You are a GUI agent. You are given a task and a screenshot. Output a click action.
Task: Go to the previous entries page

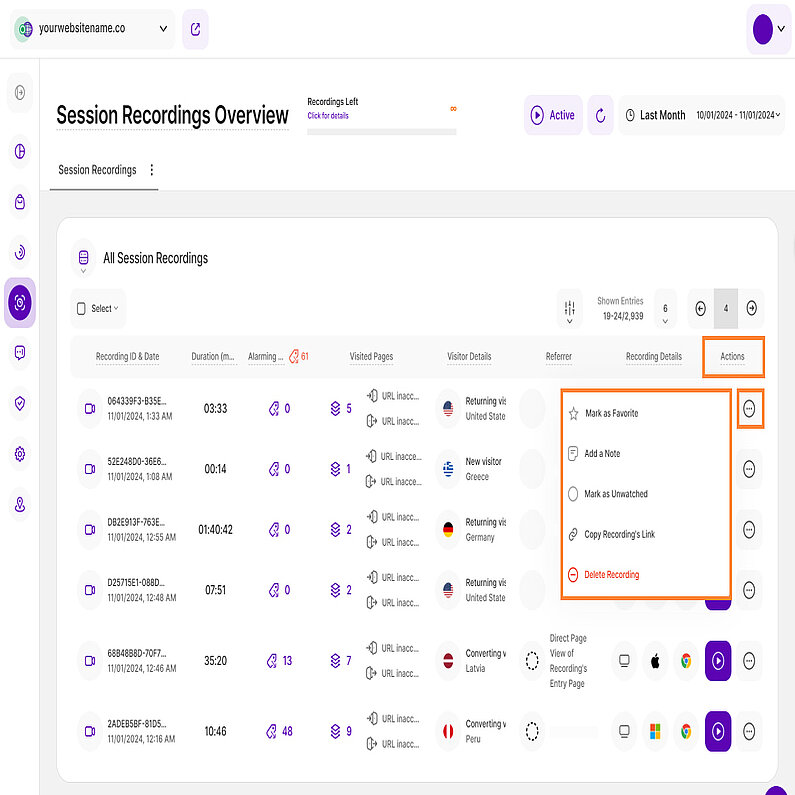click(x=700, y=309)
